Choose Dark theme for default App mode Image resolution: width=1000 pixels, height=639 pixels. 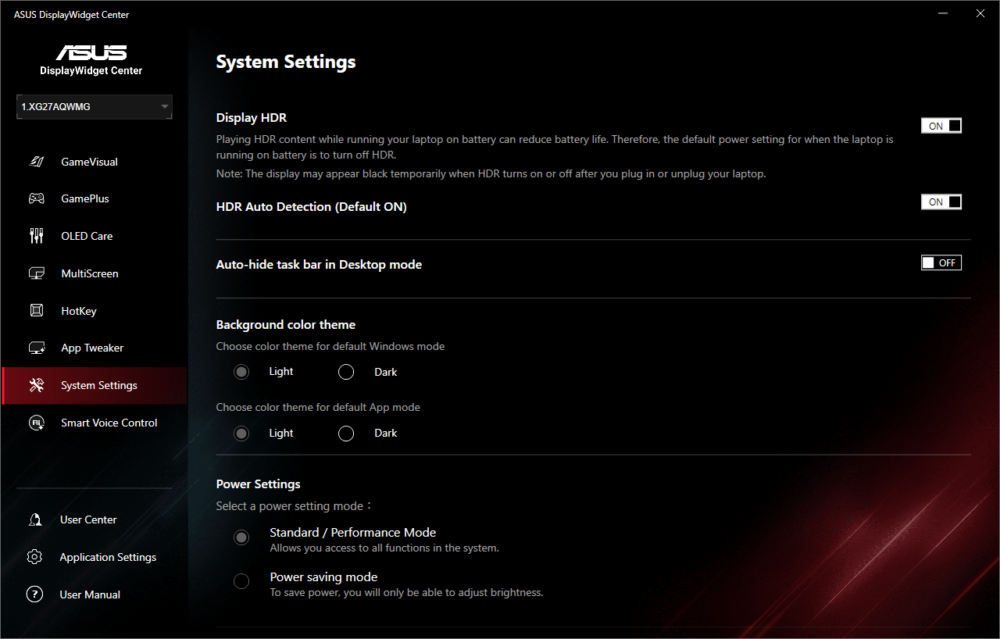[x=346, y=433]
